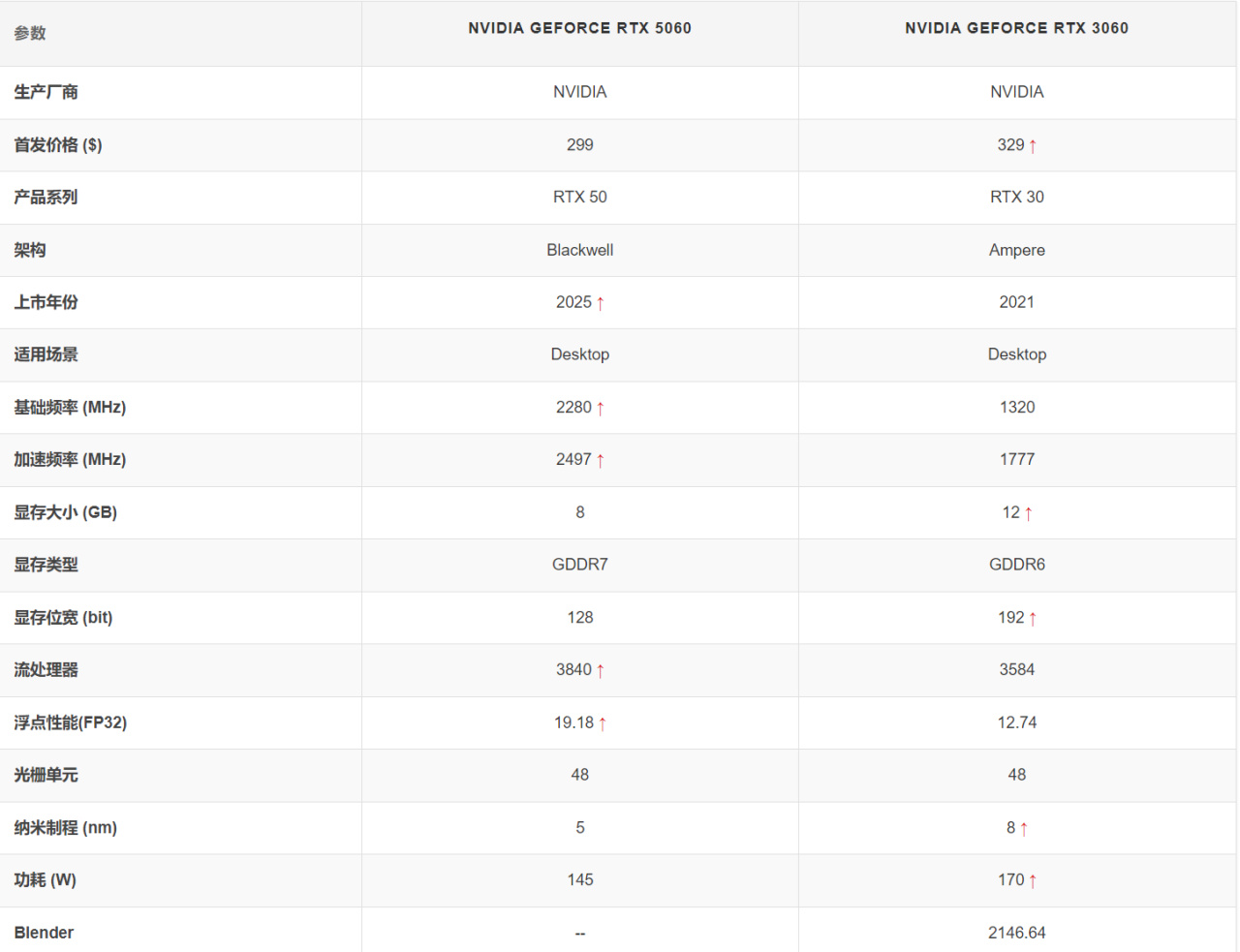Click red arrow next to 12 GB memory
Screen dimensions: 1240x952
coord(1029,513)
